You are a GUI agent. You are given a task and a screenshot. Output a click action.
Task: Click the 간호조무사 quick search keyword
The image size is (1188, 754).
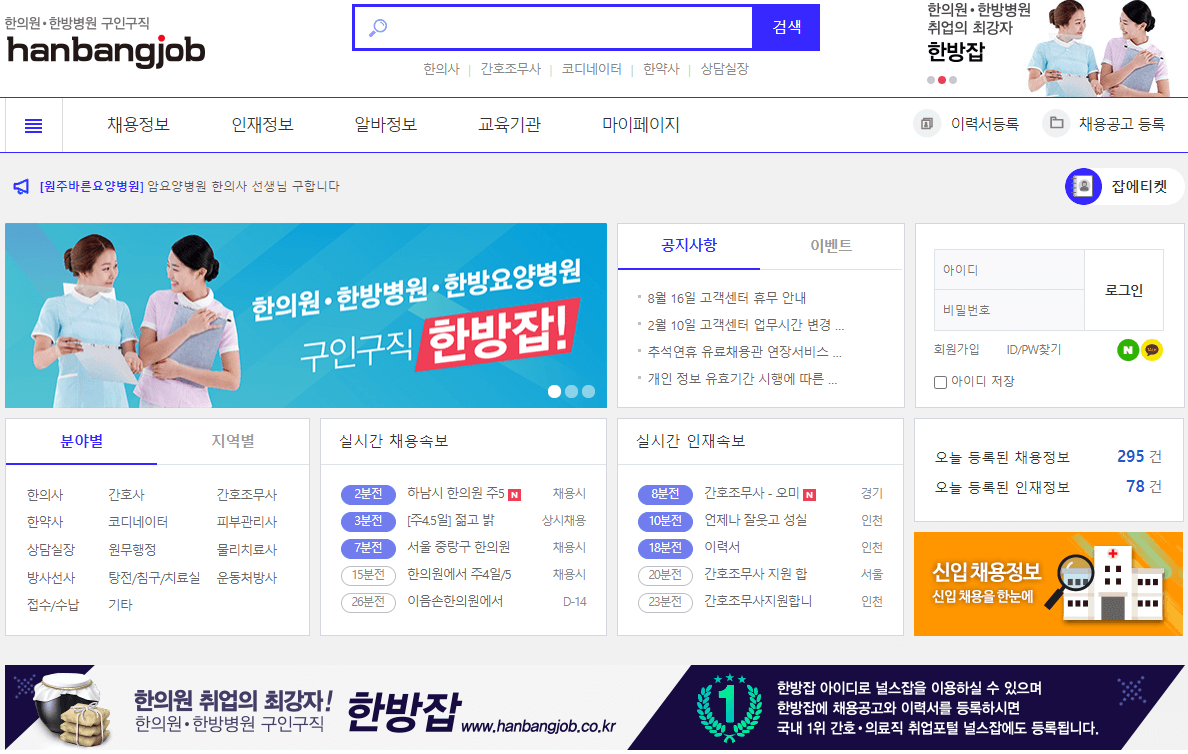pos(511,69)
